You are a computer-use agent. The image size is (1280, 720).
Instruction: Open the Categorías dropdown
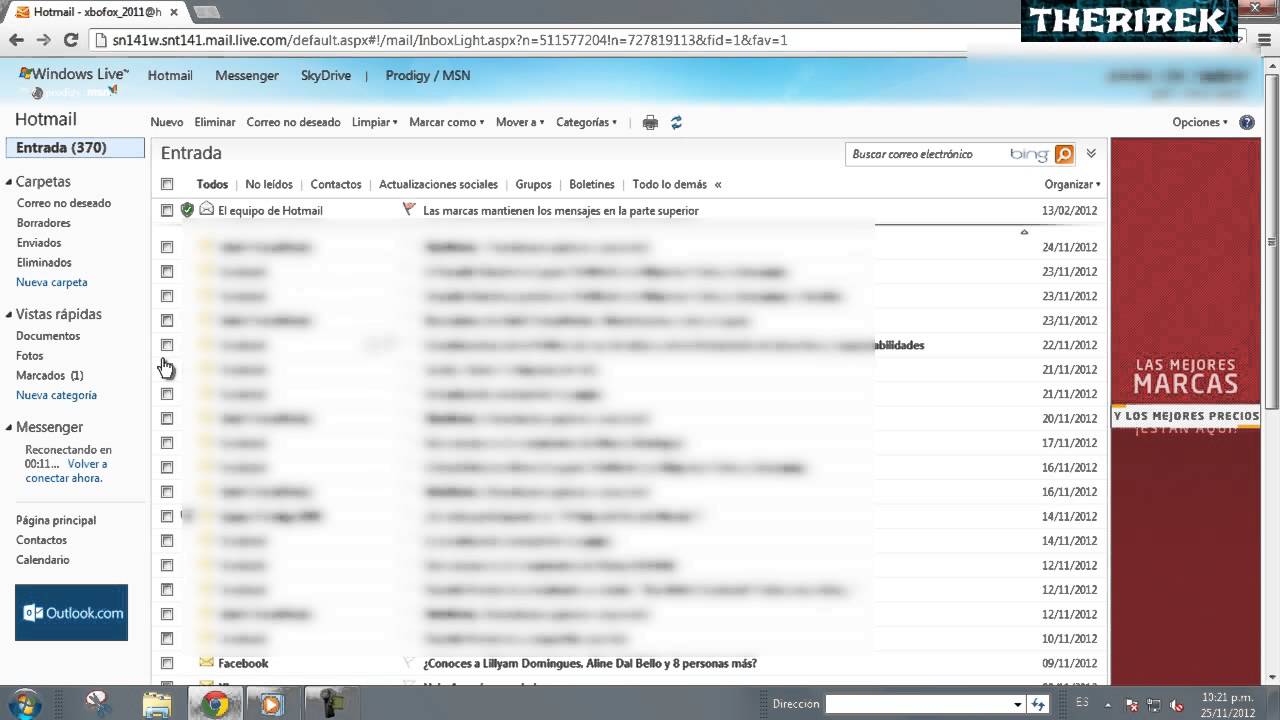pyautogui.click(x=586, y=122)
